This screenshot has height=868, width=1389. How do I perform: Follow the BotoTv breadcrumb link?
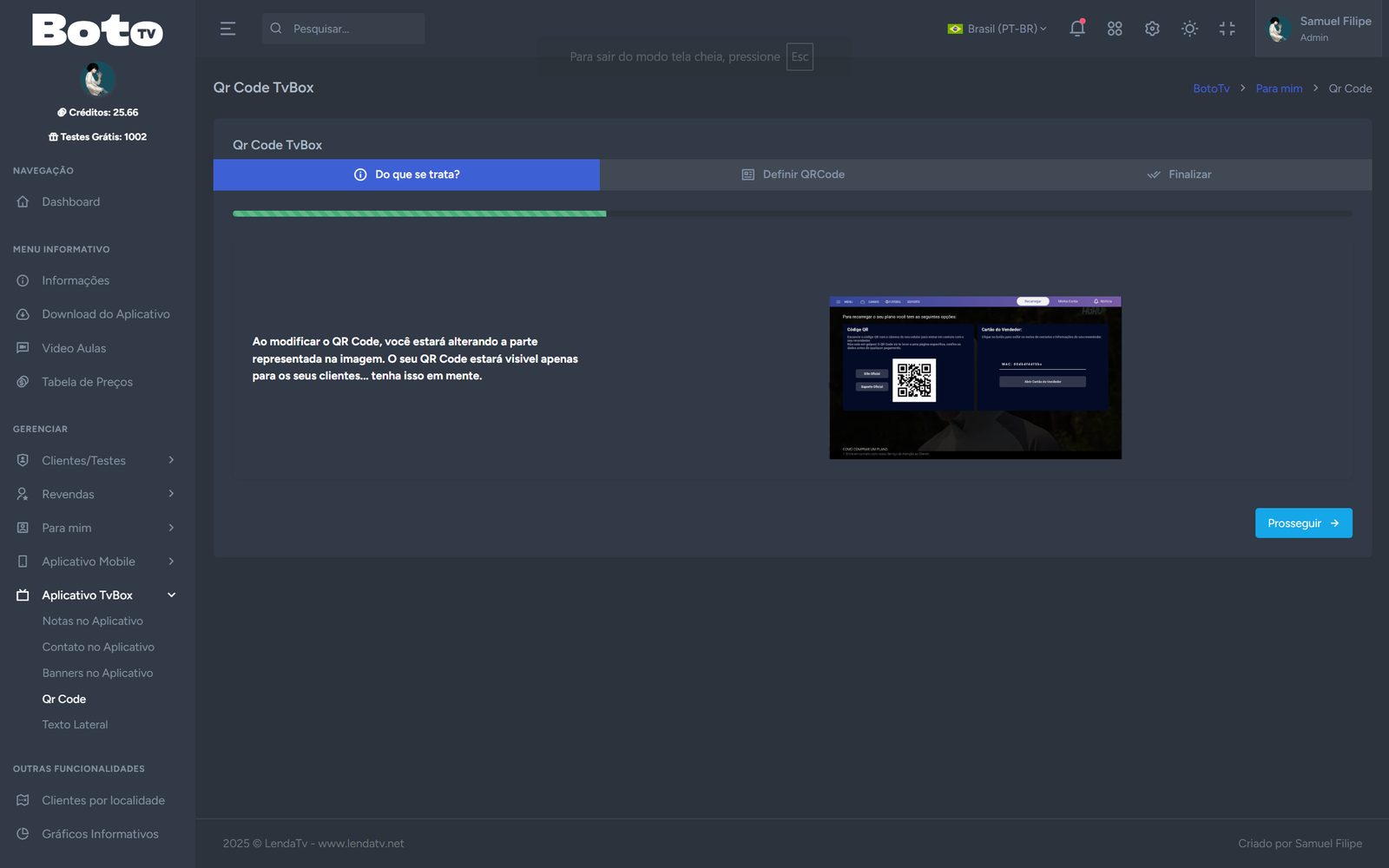coord(1211,89)
